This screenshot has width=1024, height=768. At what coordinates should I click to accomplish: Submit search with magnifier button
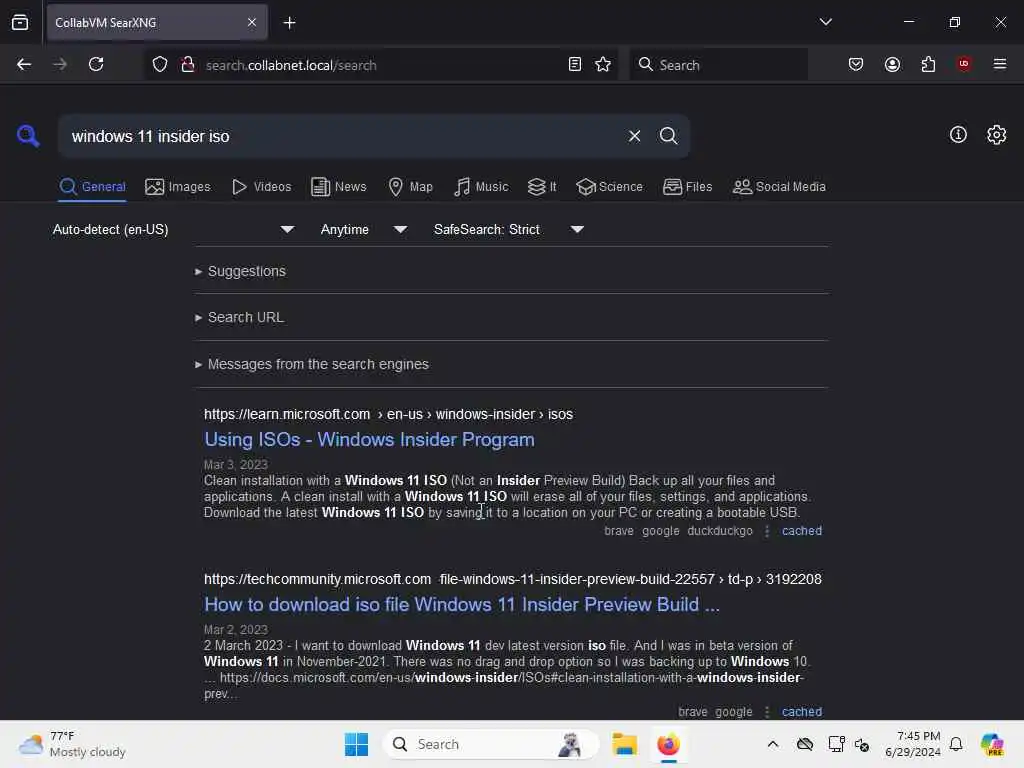coord(668,136)
